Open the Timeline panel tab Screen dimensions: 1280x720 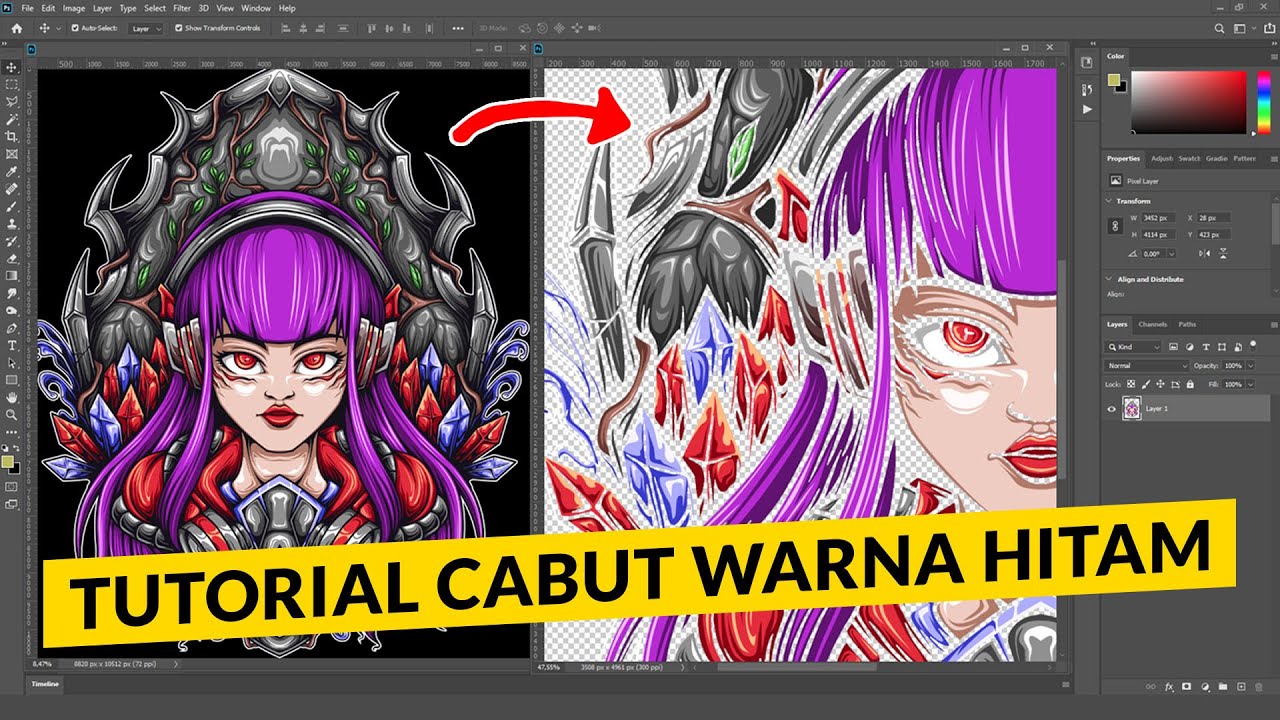click(45, 684)
